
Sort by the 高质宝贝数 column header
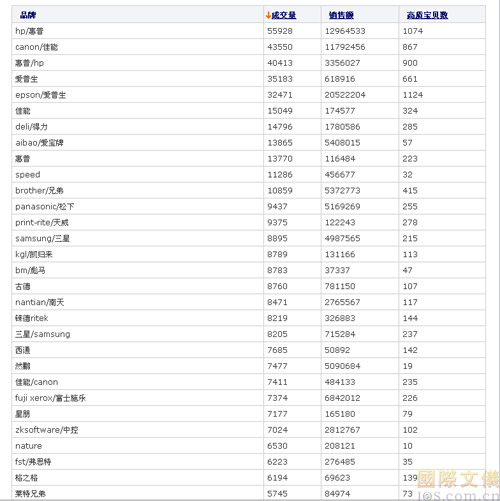coord(427,15)
